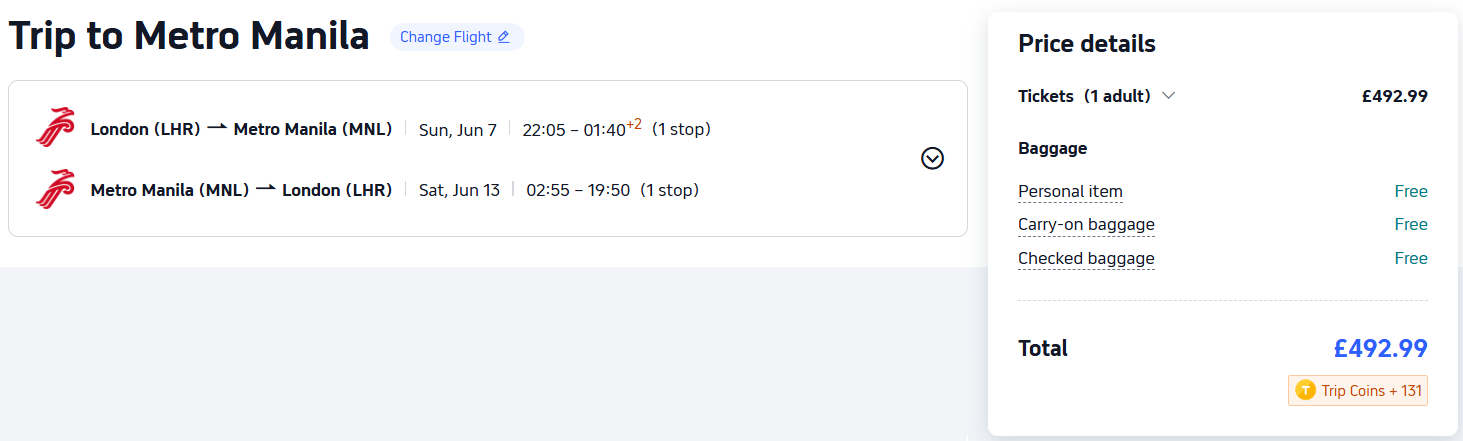Click the (1 stop) text on outbound flight
Screen dimensions: 1463x441
click(x=681, y=129)
